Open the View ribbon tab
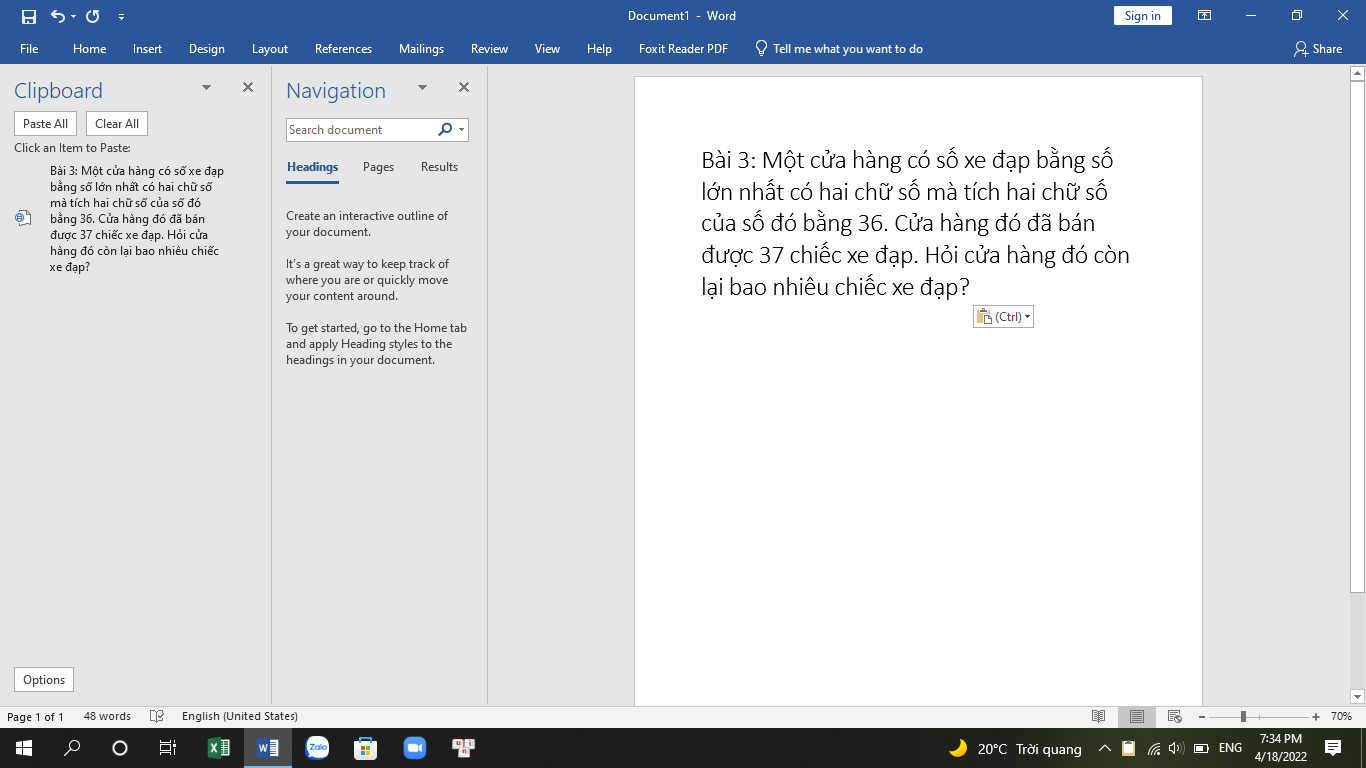 547,49
